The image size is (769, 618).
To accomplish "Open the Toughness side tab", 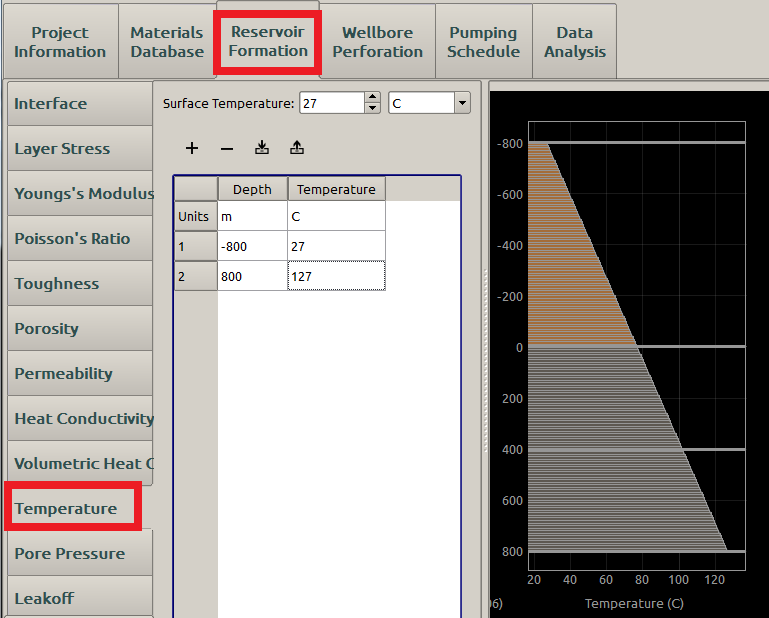I will pos(80,284).
